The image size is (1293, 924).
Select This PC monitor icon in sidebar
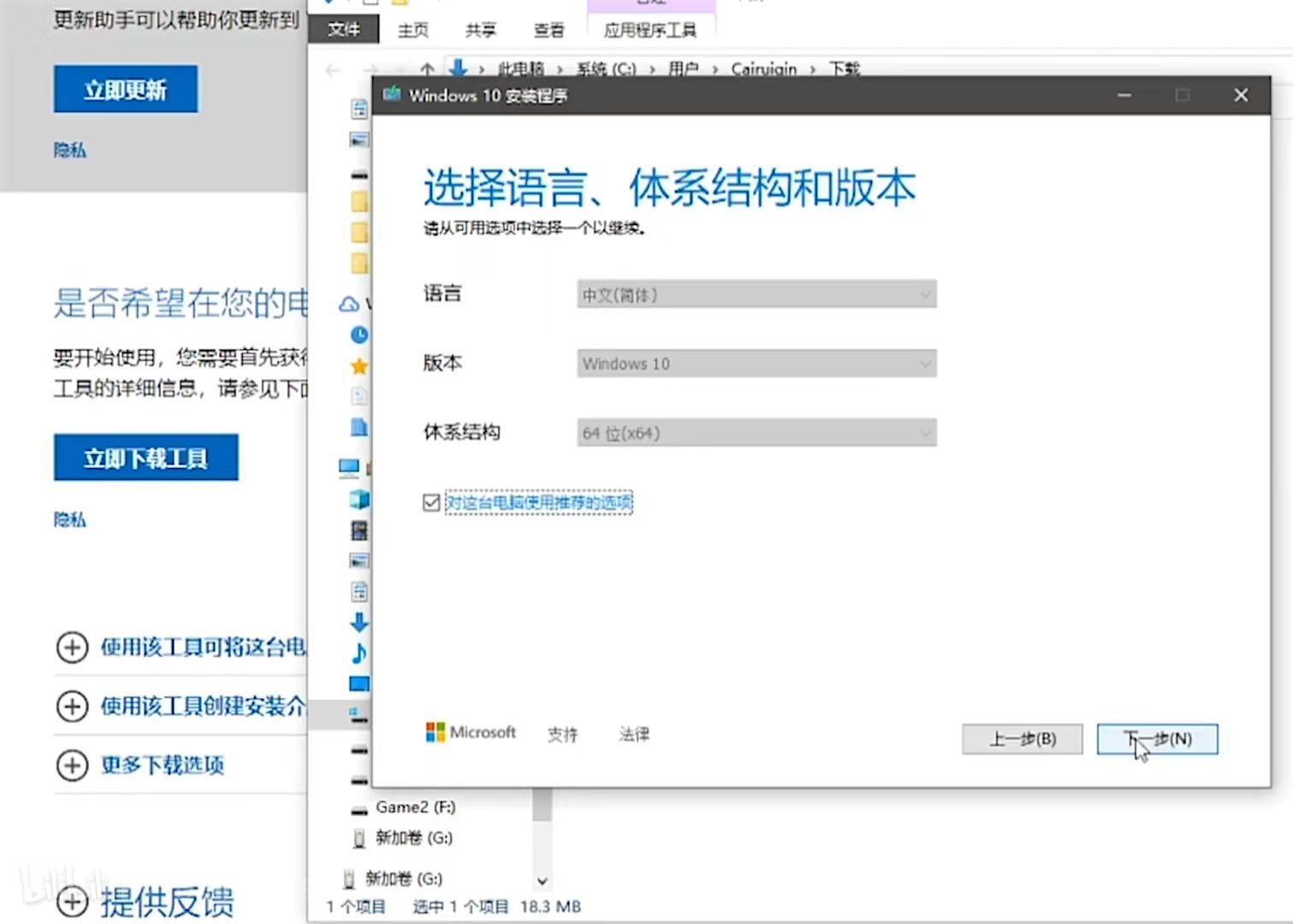pos(349,467)
